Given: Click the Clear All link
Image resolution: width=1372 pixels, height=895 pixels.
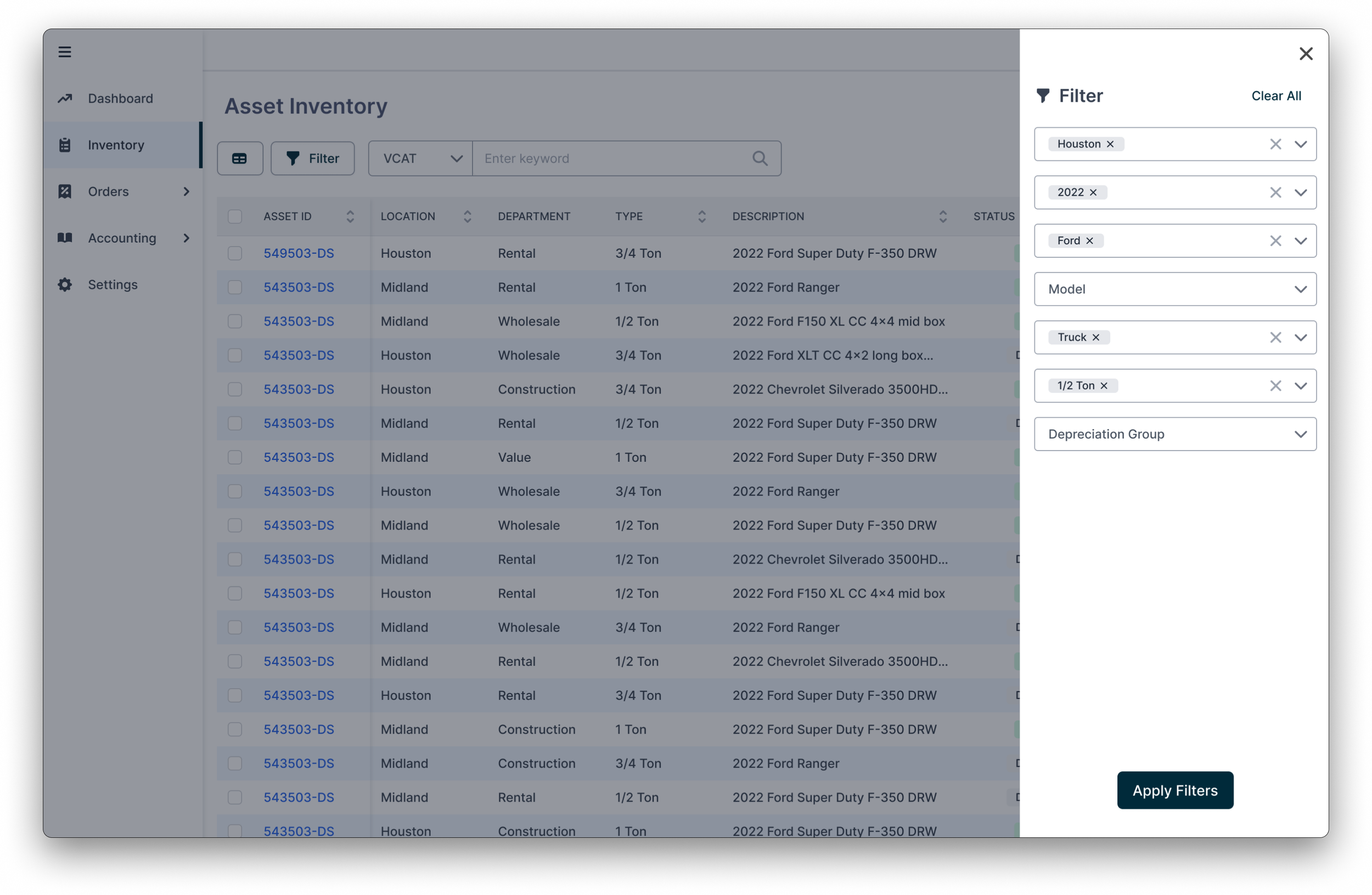Looking at the screenshot, I should [1276, 96].
